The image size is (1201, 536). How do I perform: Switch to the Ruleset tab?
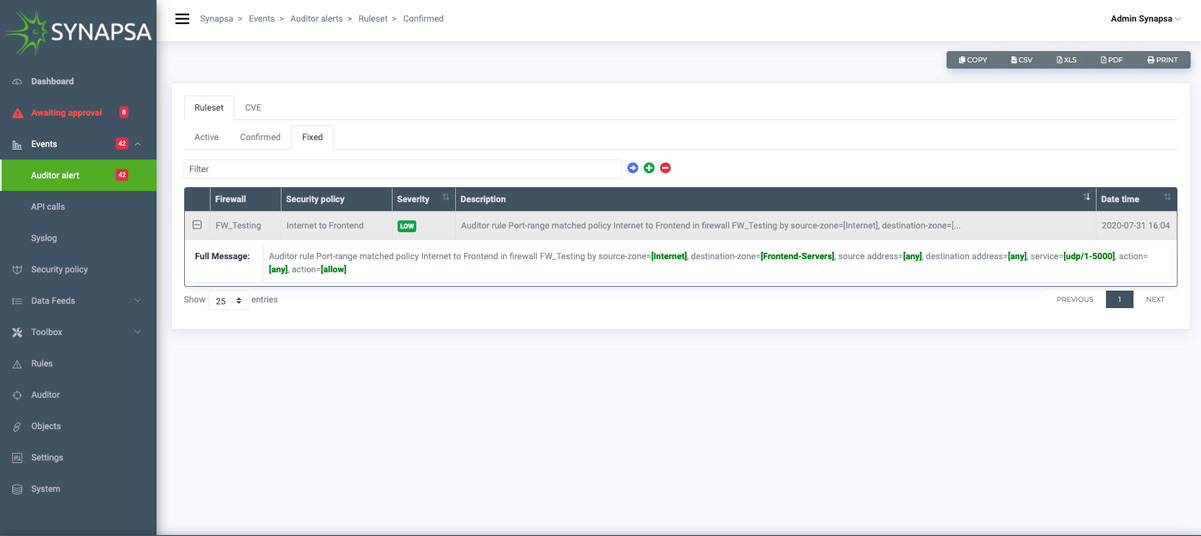click(x=209, y=107)
